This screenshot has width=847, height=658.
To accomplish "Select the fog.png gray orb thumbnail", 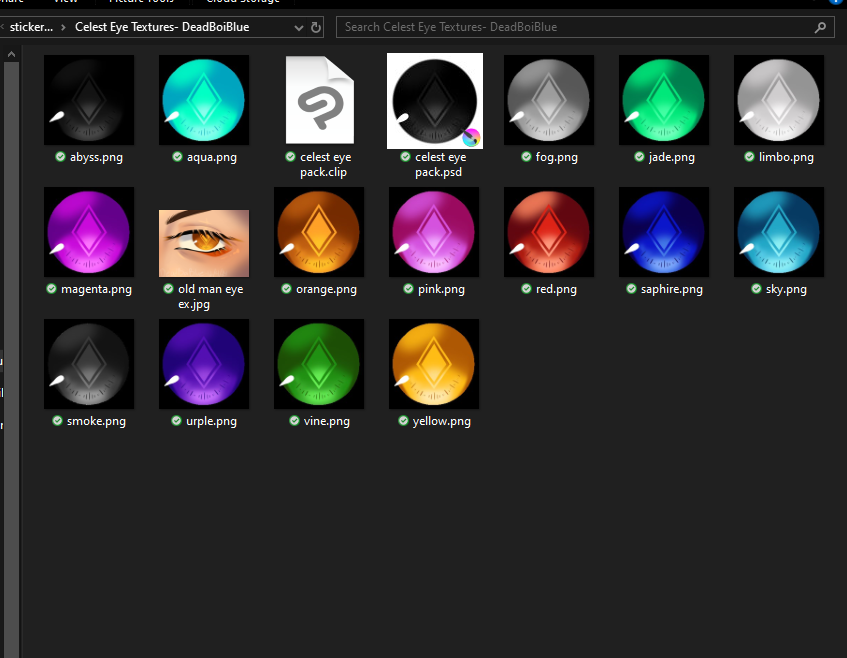I will pyautogui.click(x=549, y=100).
